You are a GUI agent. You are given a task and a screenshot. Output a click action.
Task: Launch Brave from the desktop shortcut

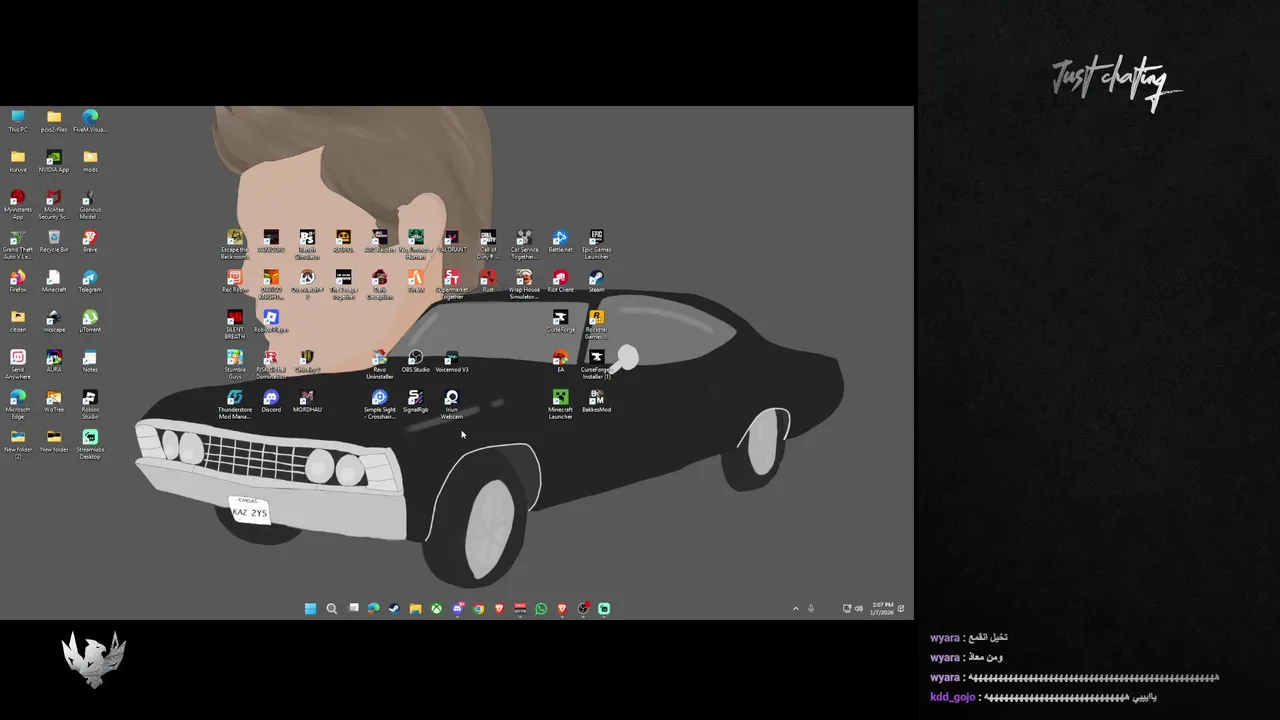point(90,241)
